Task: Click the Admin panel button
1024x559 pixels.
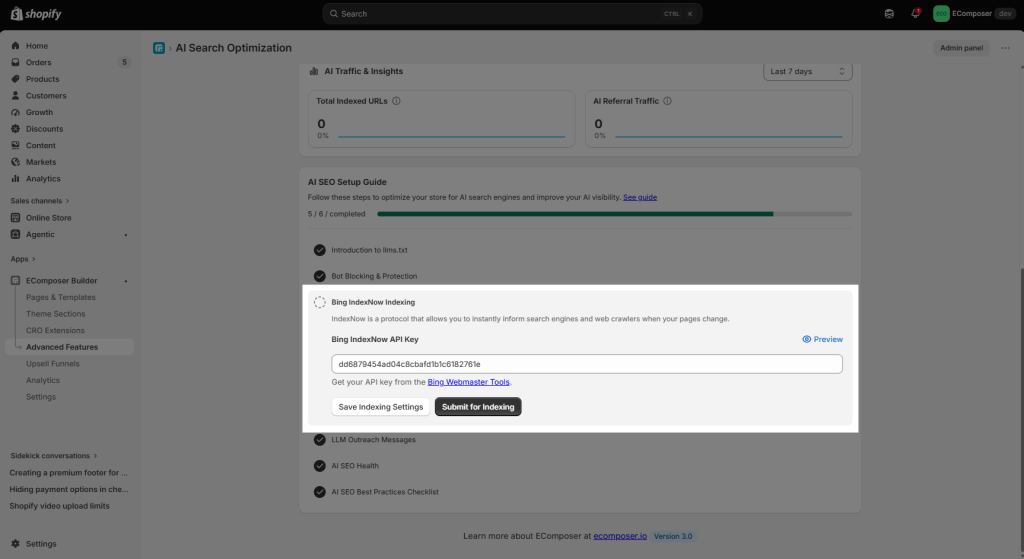Action: (x=961, y=48)
